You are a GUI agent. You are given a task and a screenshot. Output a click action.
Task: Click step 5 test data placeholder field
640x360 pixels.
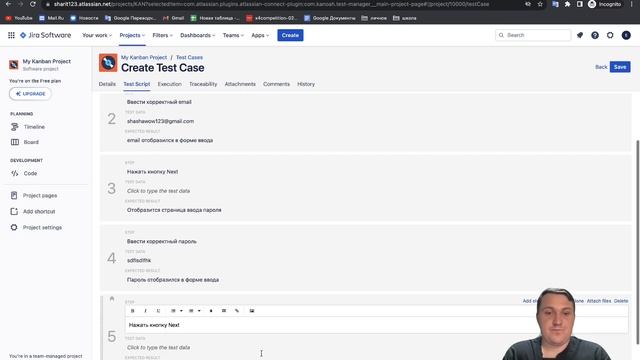click(158, 348)
